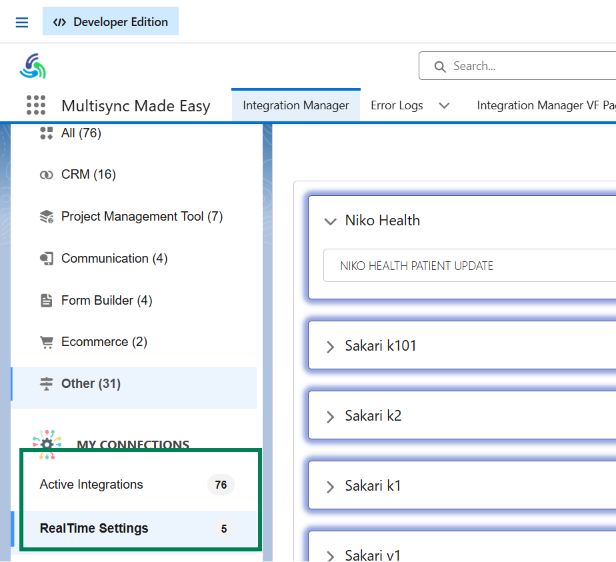Viewport: 616px width, 562px height.
Task: Expand the Sakari k101 section
Action: coord(330,346)
